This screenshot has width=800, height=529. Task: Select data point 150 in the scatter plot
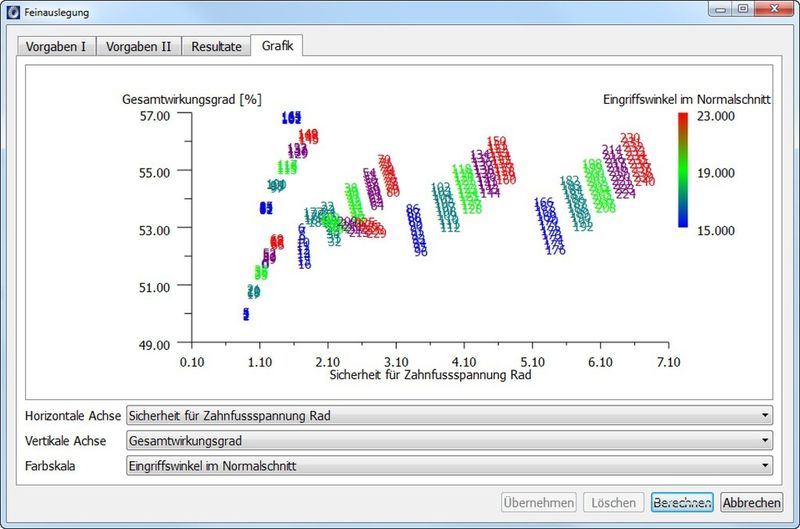[x=496, y=142]
